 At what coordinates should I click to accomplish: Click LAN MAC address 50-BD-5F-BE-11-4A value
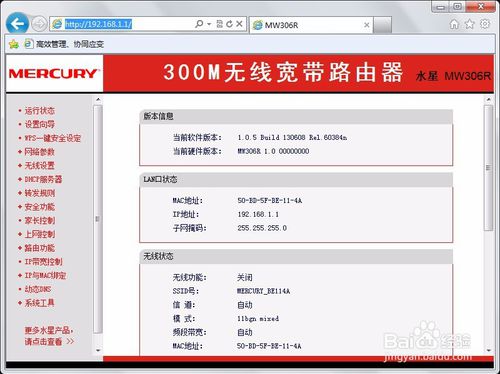(270, 201)
